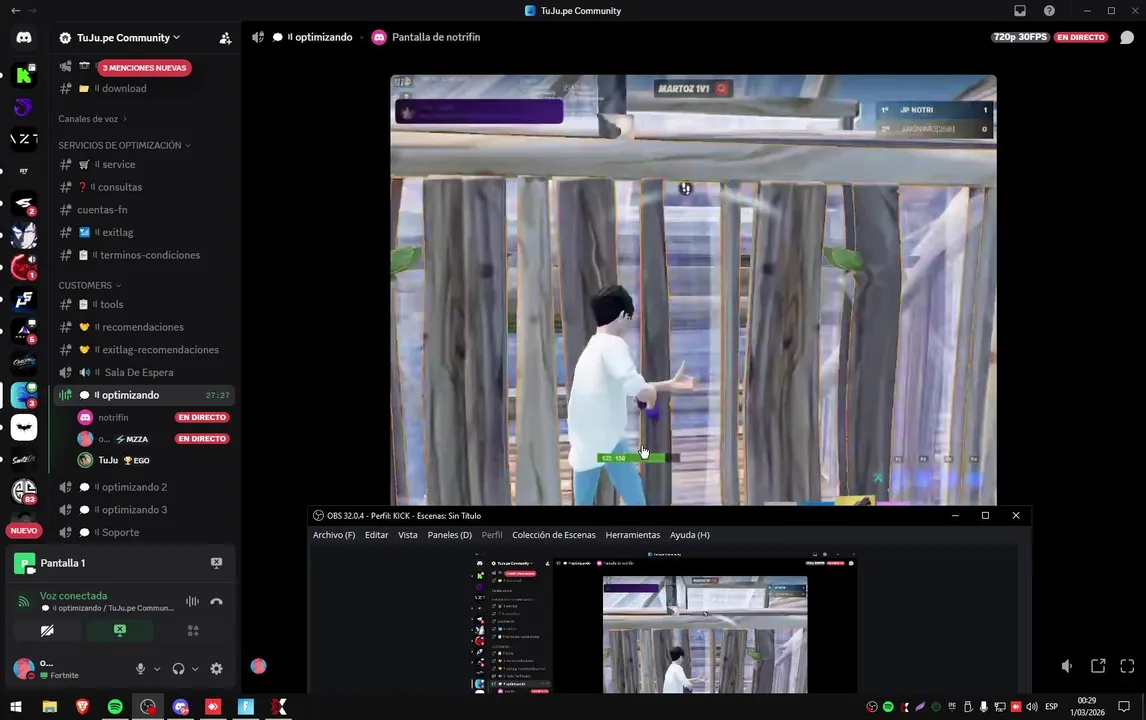Open Brave browser on taskbar
1146x720 pixels.
pyautogui.click(x=82, y=707)
